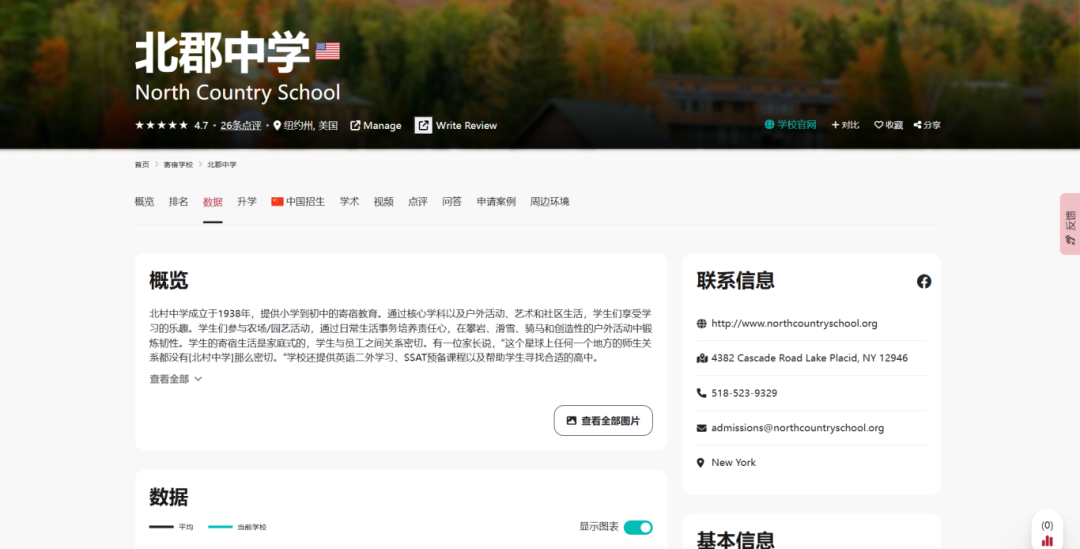The height and width of the screenshot is (549, 1080).
Task: Open the 升学 tab
Action: [247, 202]
